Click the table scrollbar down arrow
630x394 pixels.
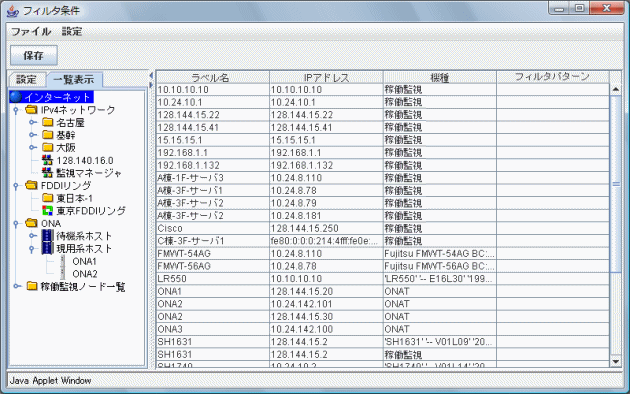(616, 361)
